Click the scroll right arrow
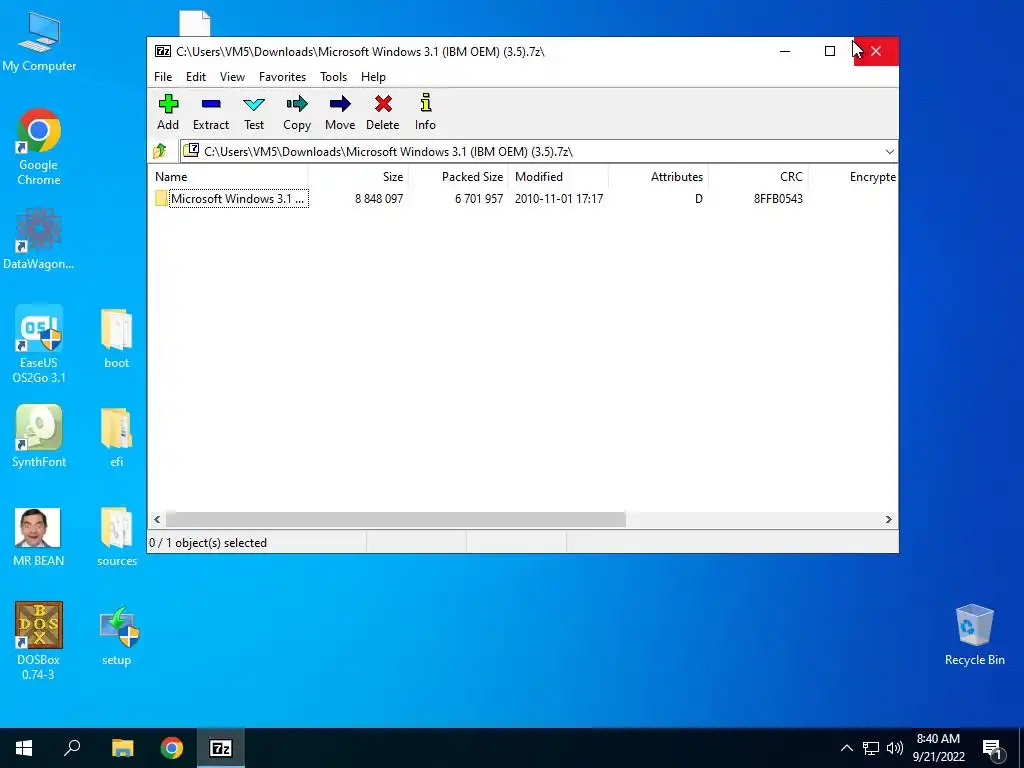This screenshot has height=768, width=1024. coord(888,519)
